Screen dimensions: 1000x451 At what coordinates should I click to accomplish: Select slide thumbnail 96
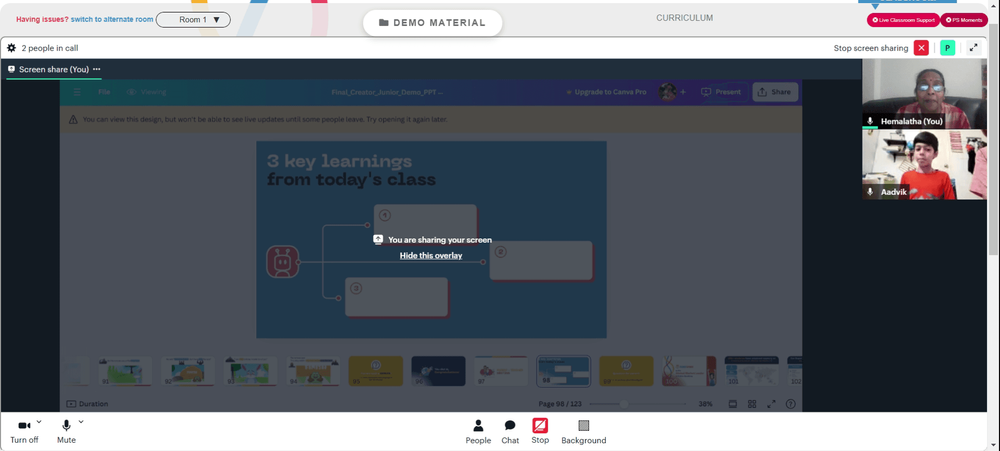(438, 371)
